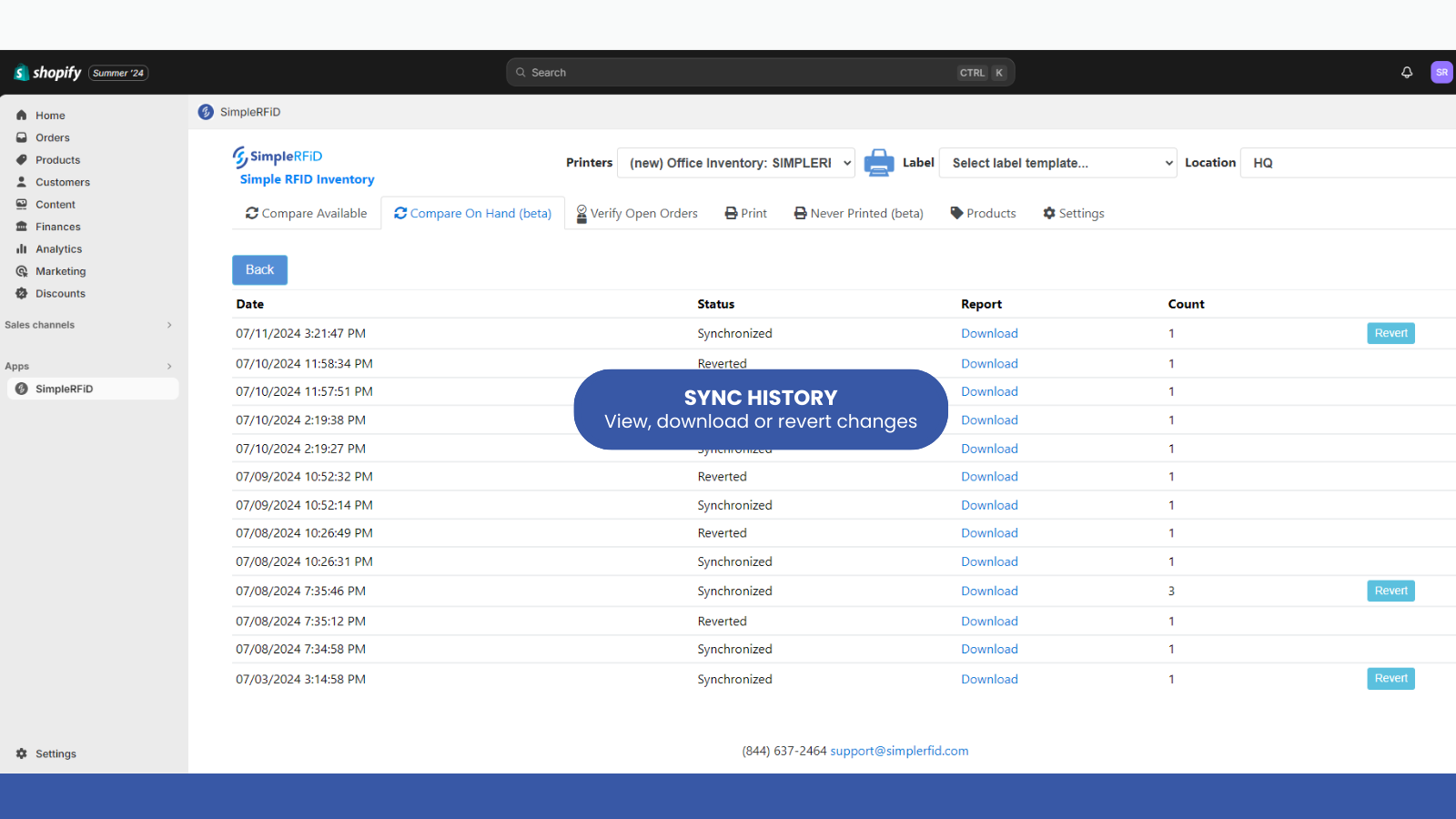Open the Print tab
The image size is (1456, 819).
pyautogui.click(x=746, y=213)
